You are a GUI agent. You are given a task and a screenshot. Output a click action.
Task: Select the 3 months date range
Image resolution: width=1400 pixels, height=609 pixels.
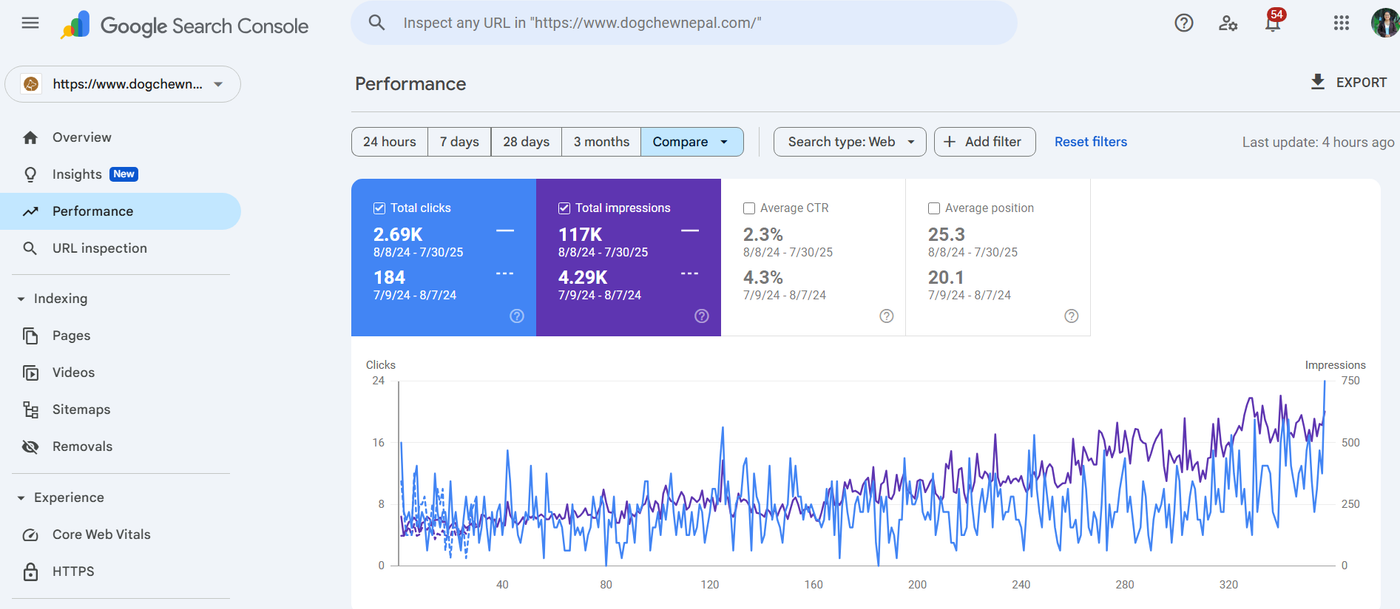(x=601, y=142)
